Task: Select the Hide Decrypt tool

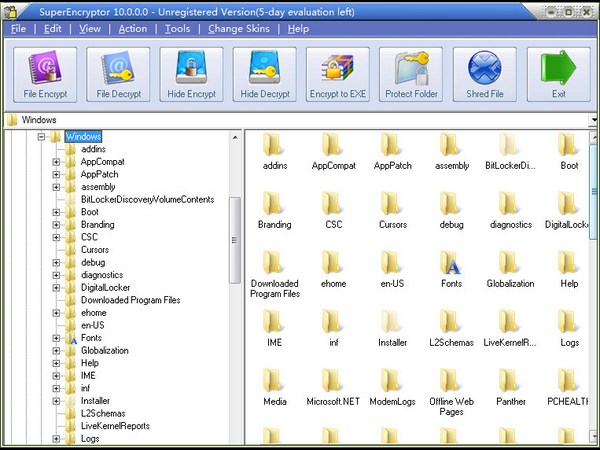Action: (264, 74)
